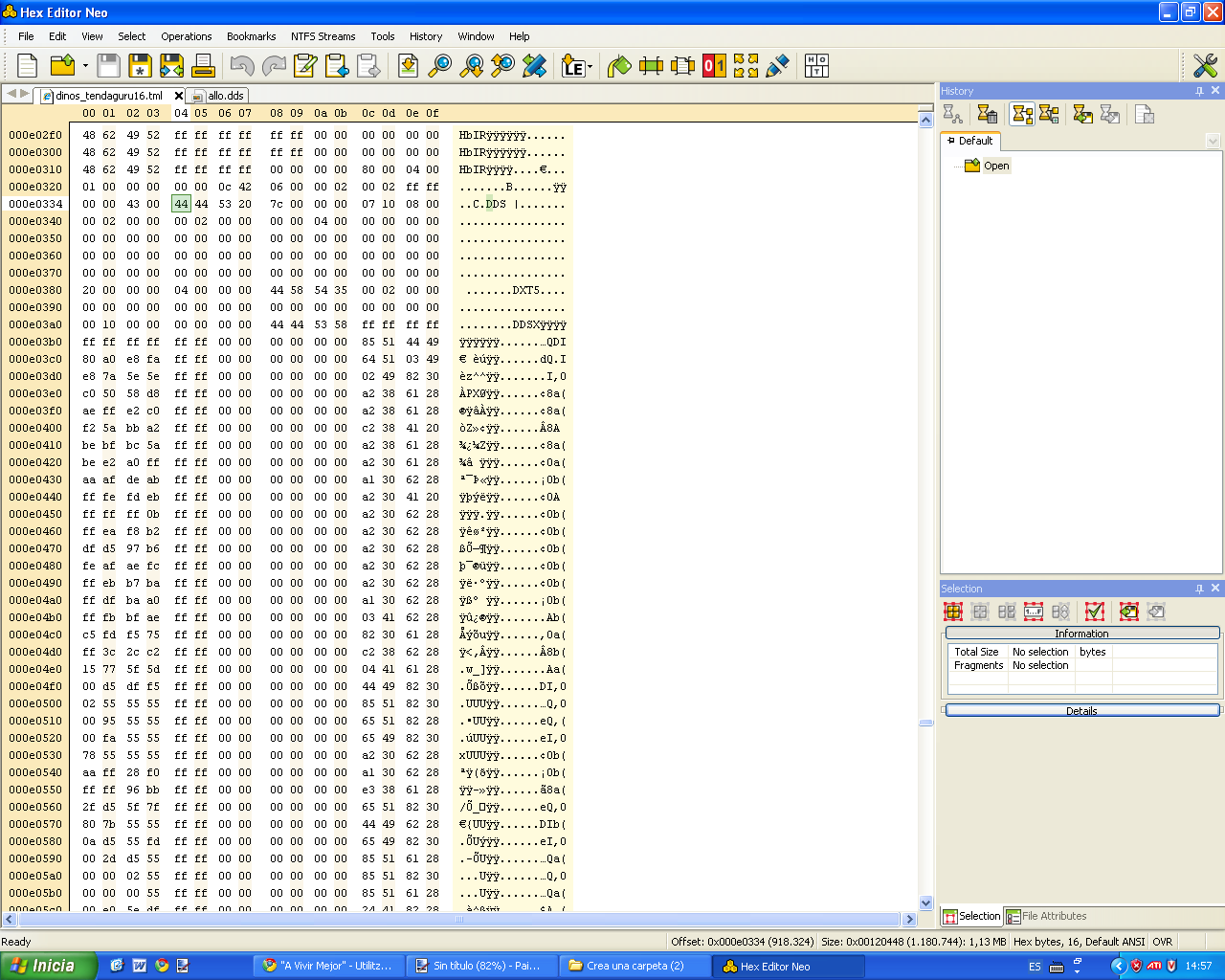Click the Print icon in toolbar

tap(203, 66)
